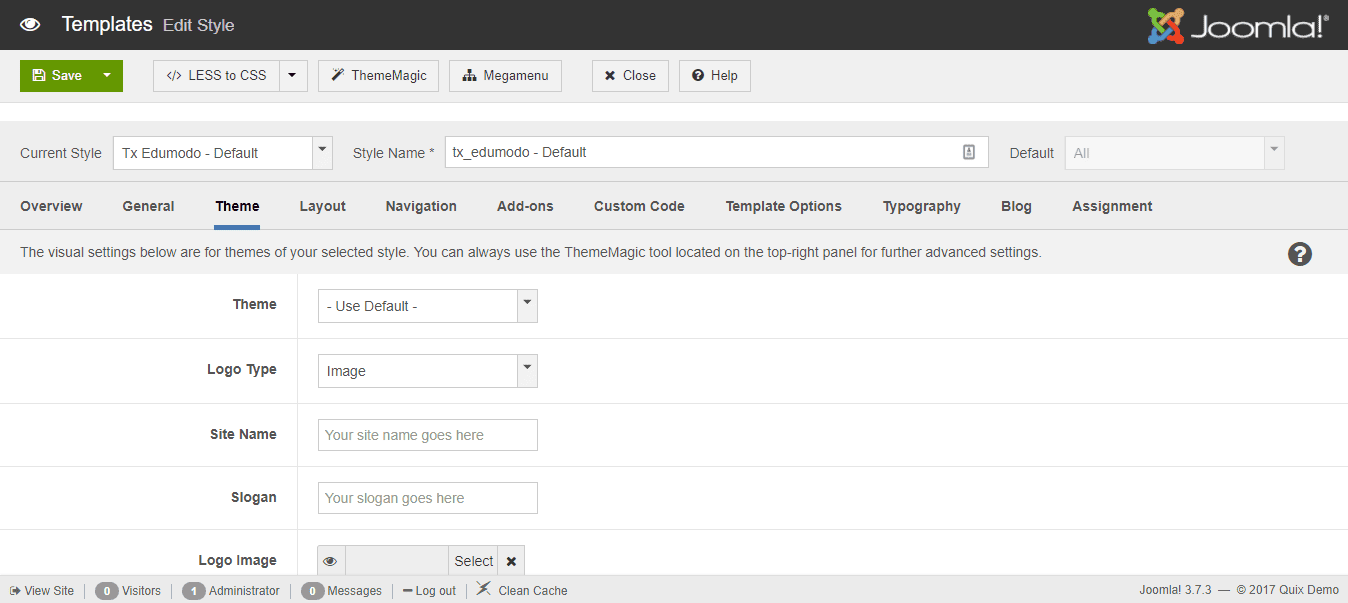1348x603 pixels.
Task: Open the LESS to CSS dropdown arrow
Action: coord(293,75)
